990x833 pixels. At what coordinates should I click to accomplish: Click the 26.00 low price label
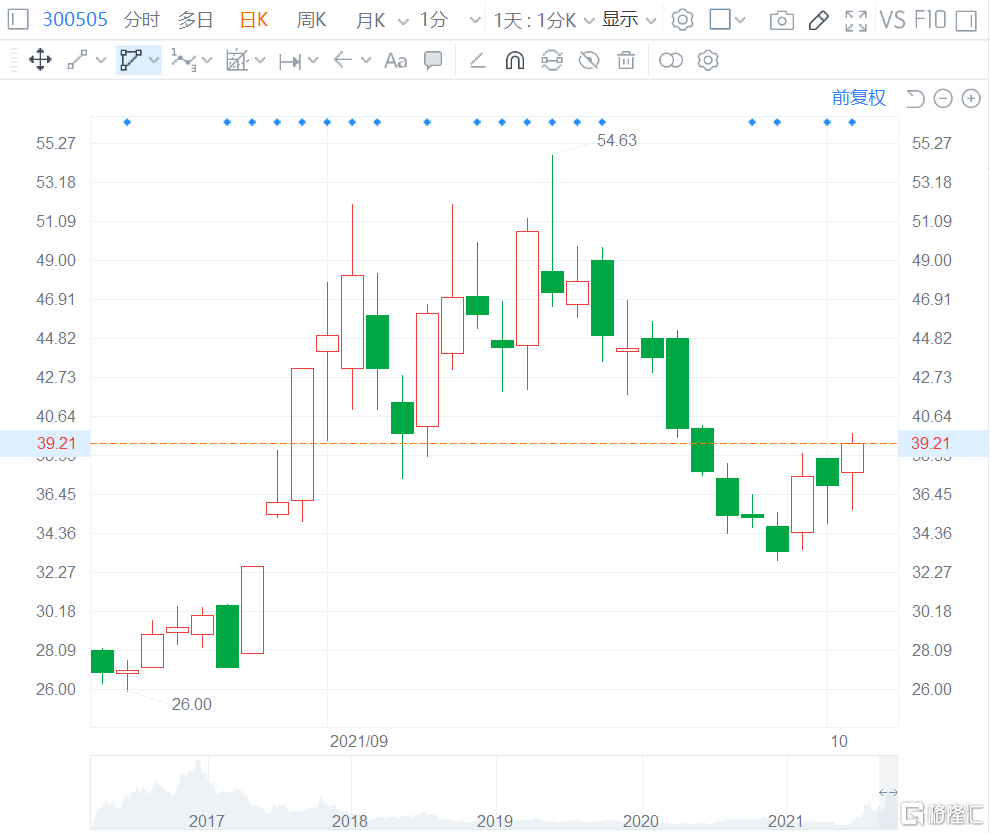192,704
